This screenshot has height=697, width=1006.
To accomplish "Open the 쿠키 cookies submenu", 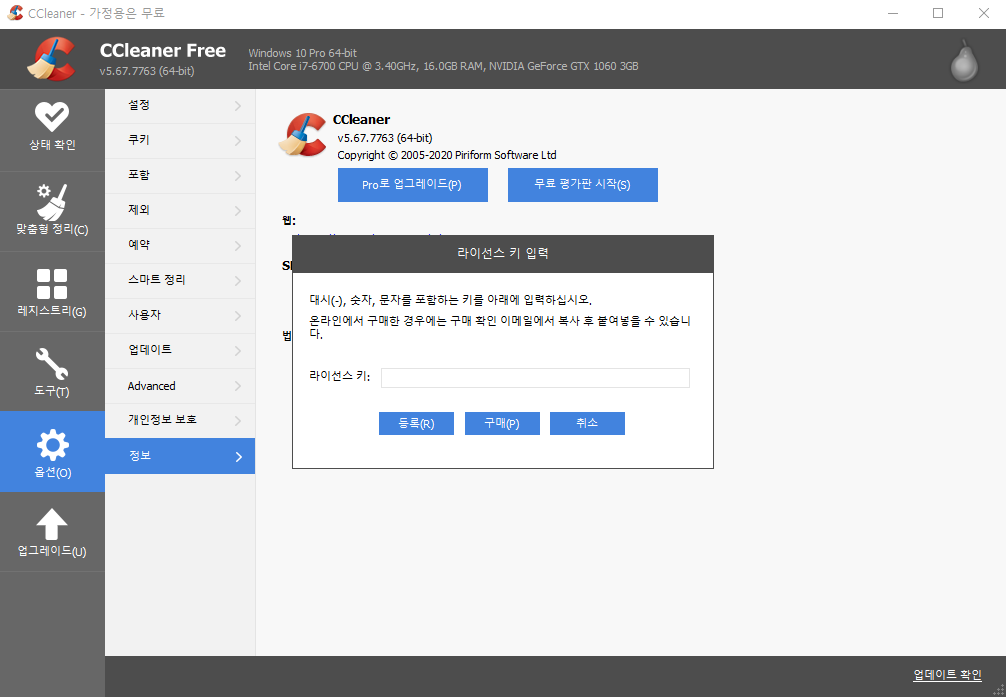I will click(x=180, y=141).
